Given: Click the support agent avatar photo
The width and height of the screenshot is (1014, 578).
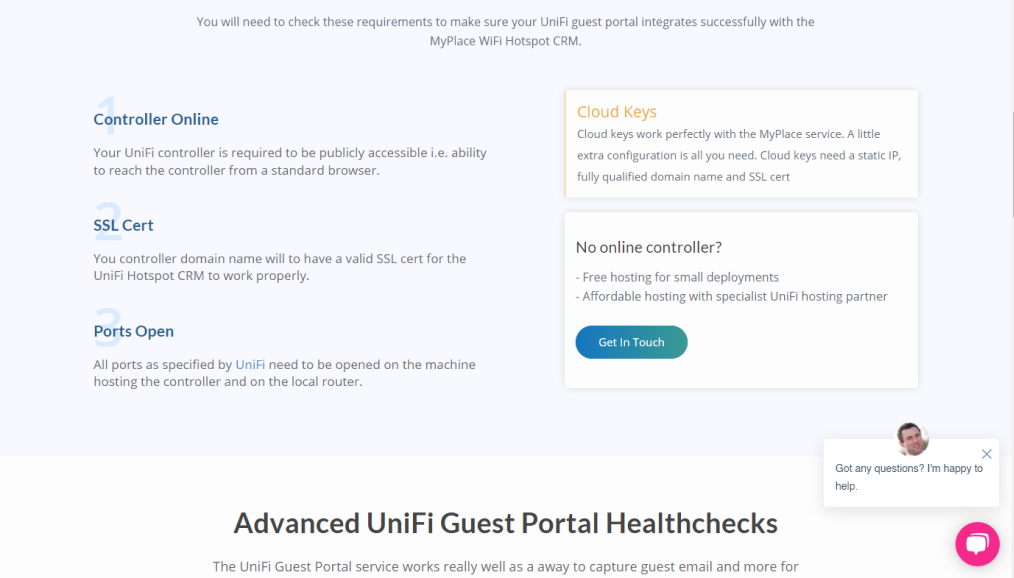Looking at the screenshot, I should tap(912, 439).
